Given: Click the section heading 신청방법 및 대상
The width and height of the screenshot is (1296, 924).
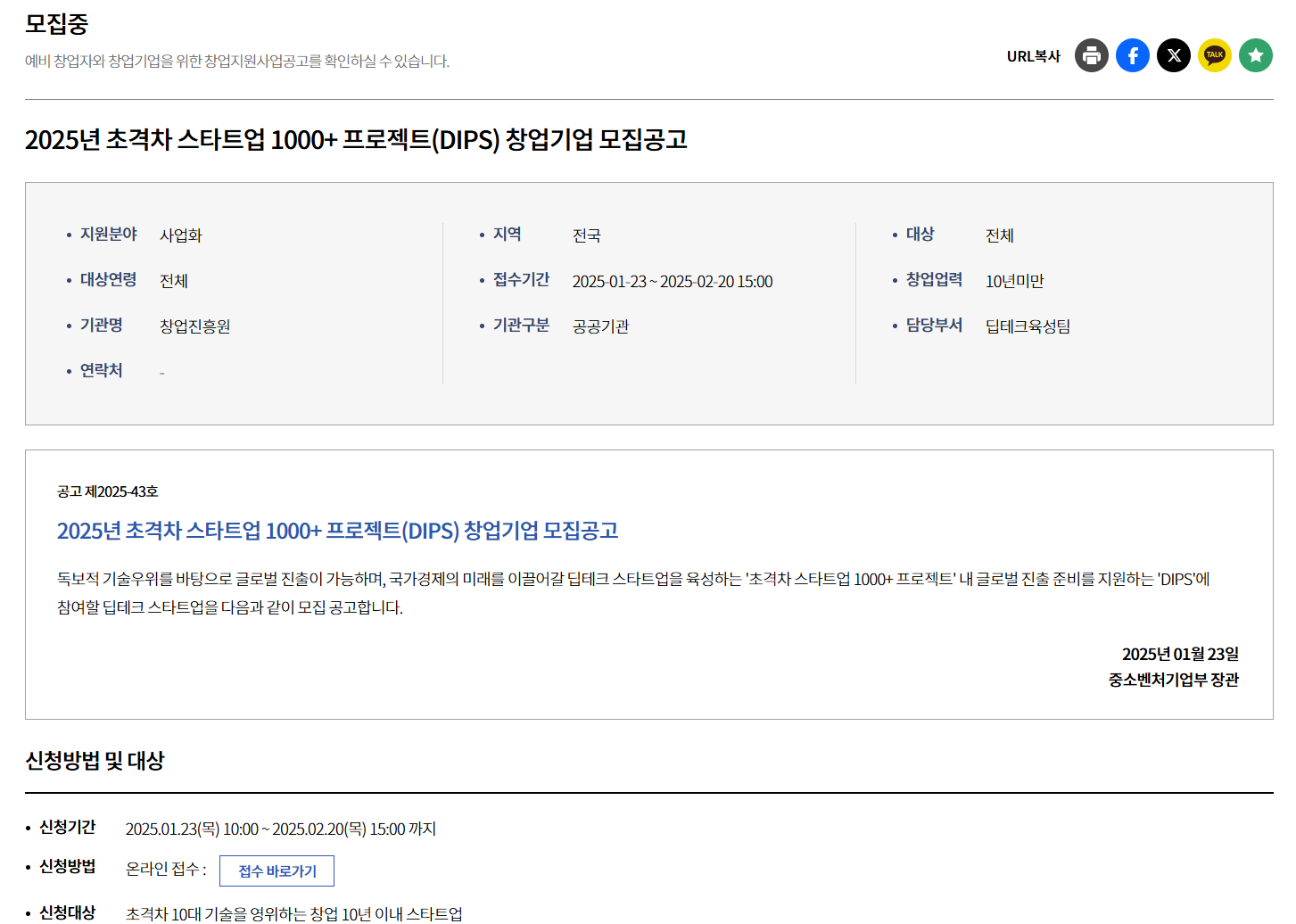Looking at the screenshot, I should [95, 761].
